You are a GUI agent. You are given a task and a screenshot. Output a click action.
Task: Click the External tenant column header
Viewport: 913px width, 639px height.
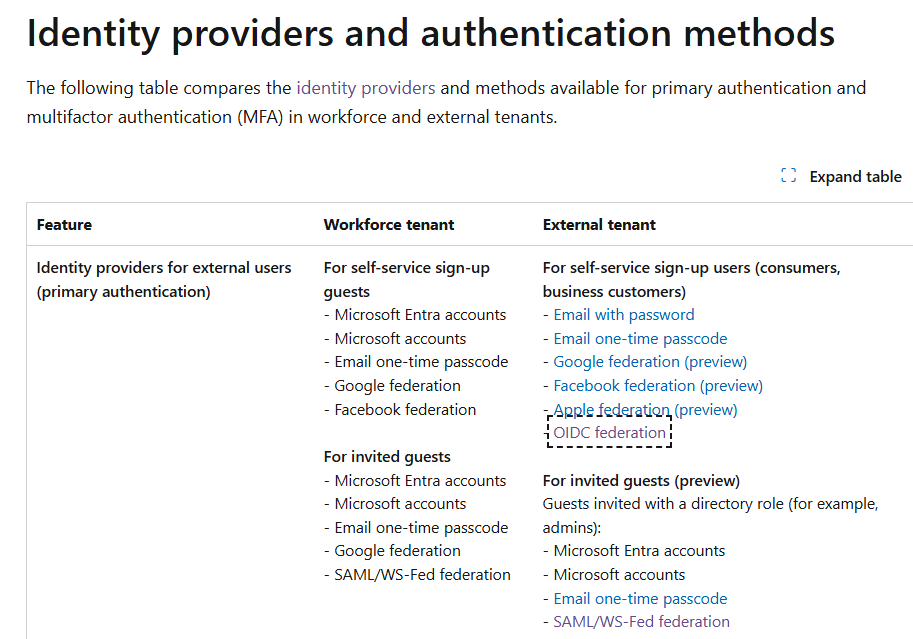599,225
